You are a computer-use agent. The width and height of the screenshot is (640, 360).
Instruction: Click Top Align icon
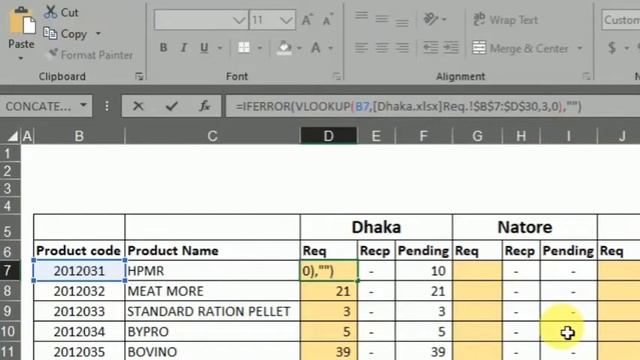coord(361,17)
